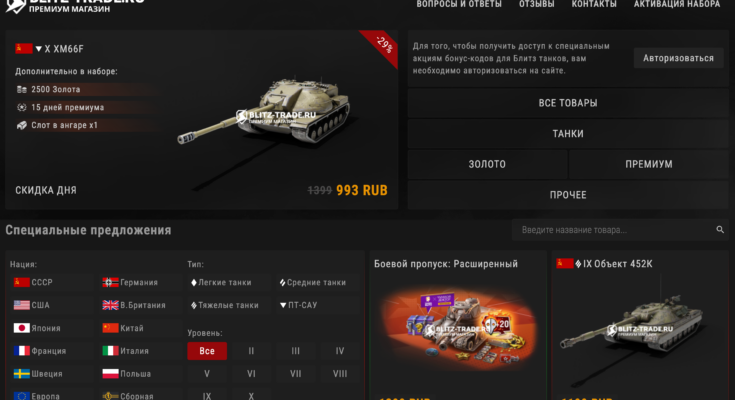Open the КОНТАКТЫ menu item
Image resolution: width=735 pixels, height=400 pixels.
click(x=594, y=4)
